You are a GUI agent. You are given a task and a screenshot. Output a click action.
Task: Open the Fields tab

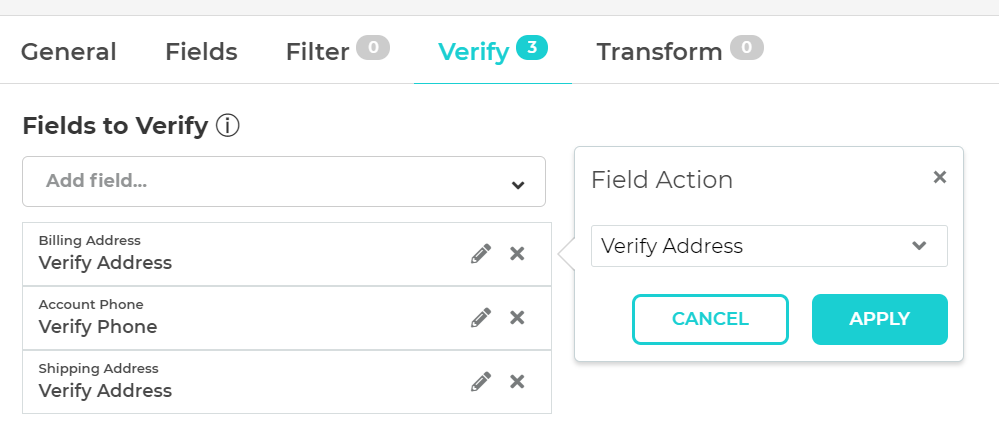pyautogui.click(x=201, y=52)
